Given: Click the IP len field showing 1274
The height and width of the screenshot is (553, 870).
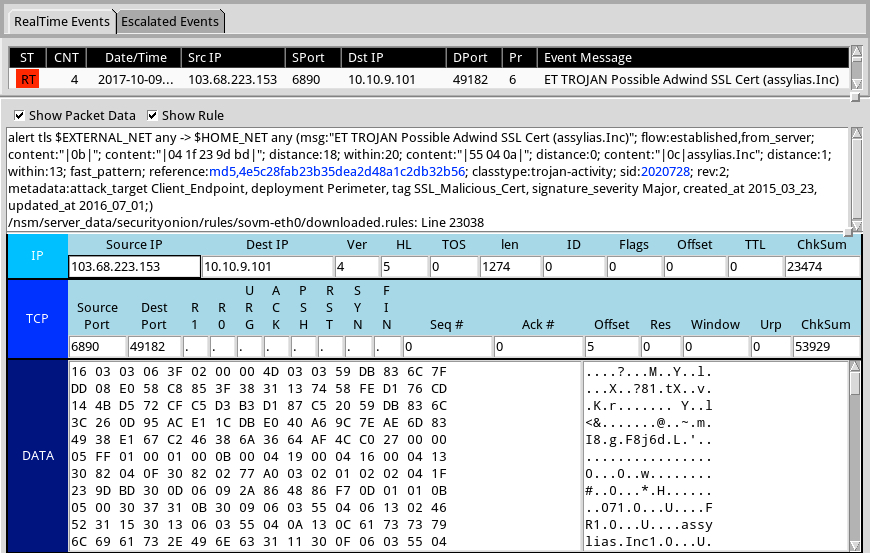Looking at the screenshot, I should (x=510, y=267).
